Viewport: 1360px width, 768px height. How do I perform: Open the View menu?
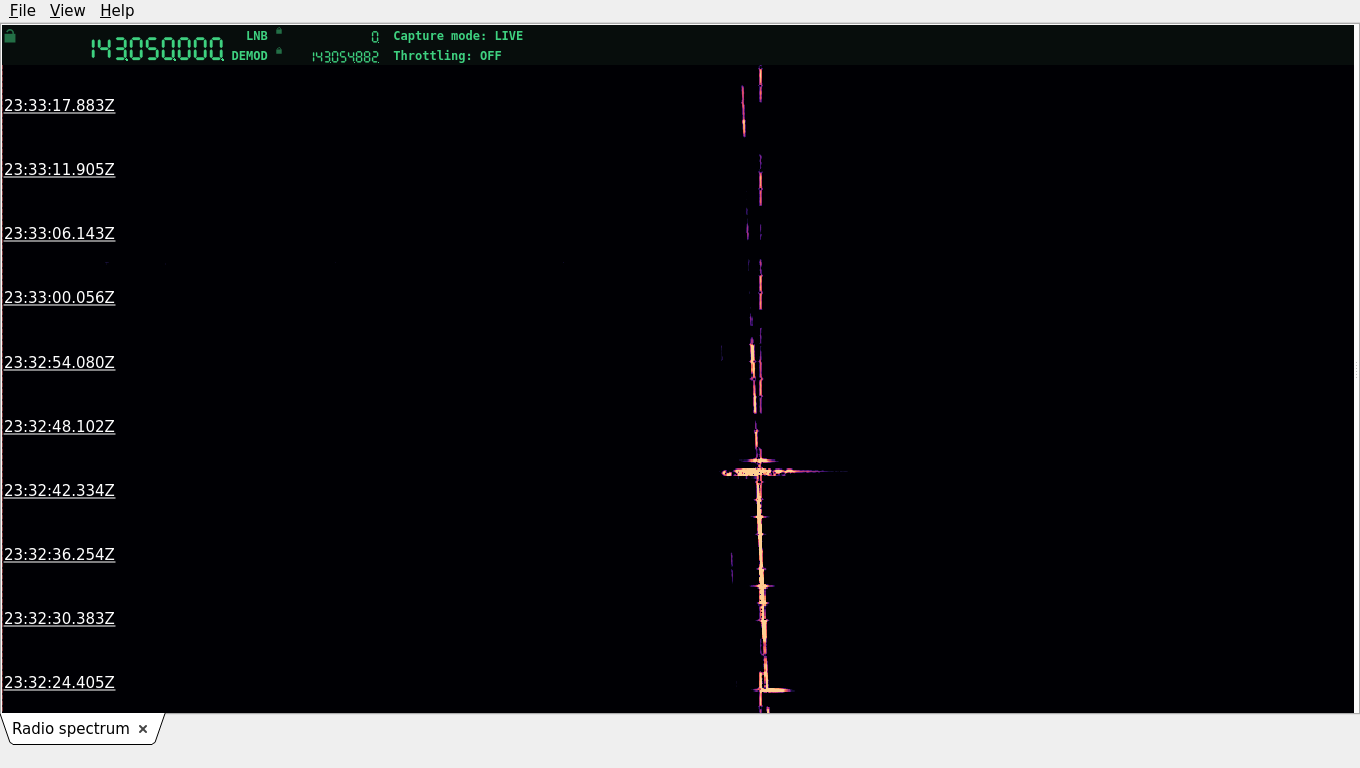click(67, 10)
